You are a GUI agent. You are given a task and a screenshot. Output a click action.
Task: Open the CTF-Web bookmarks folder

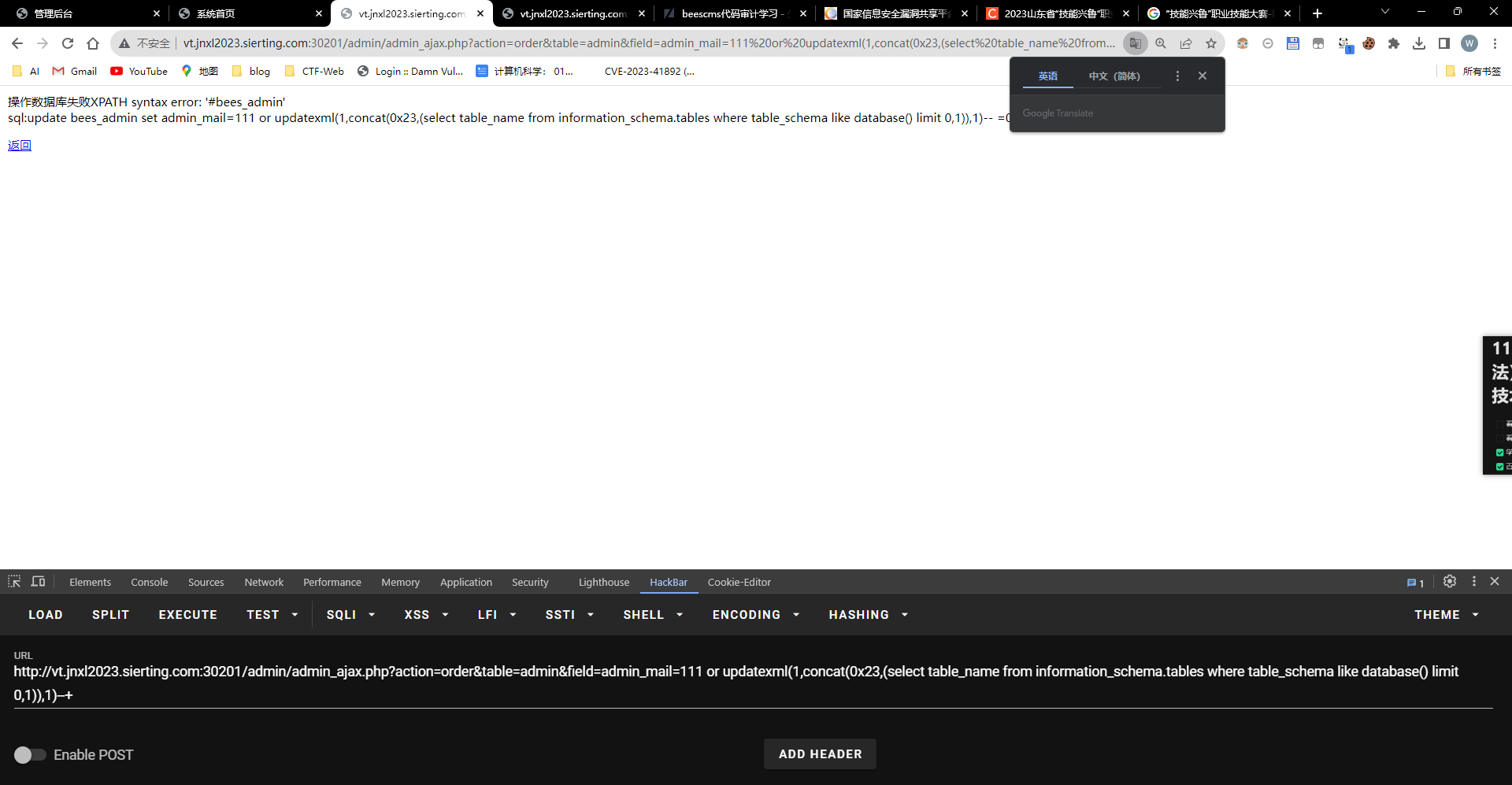[x=314, y=71]
